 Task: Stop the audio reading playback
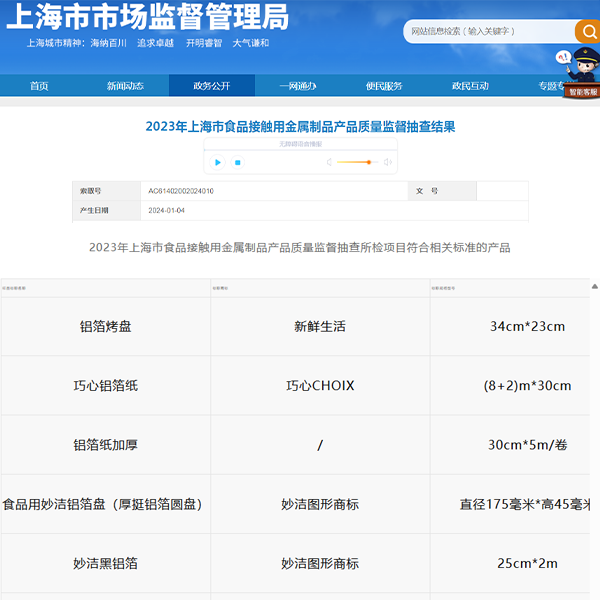click(238, 162)
